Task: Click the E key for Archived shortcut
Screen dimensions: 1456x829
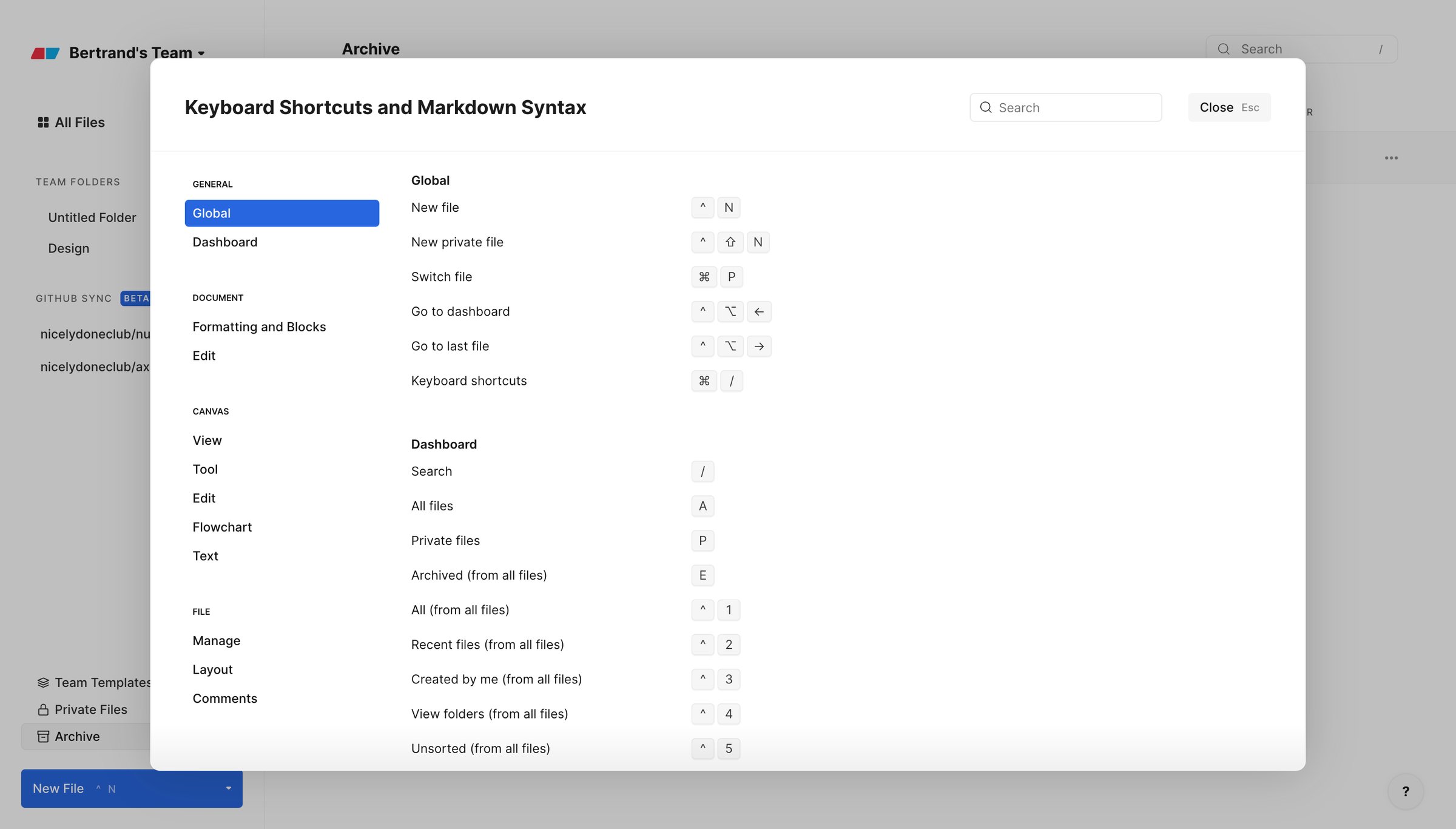Action: point(703,575)
